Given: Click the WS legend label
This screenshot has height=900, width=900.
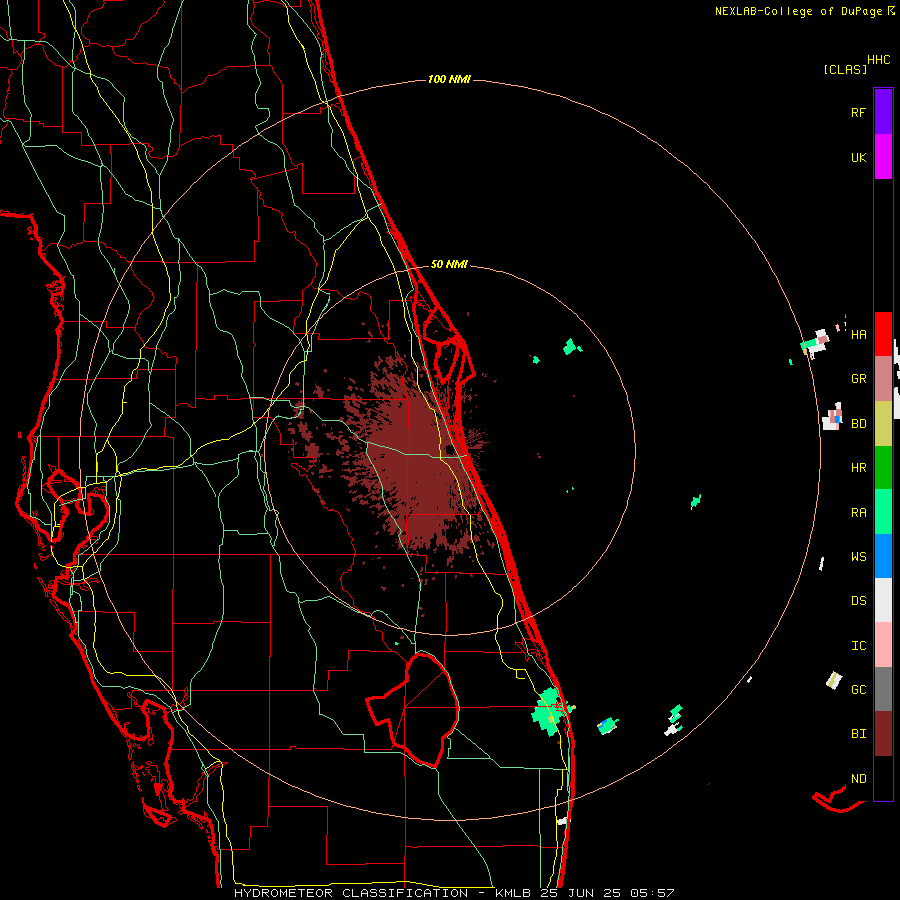Looking at the screenshot, I should click(858, 556).
